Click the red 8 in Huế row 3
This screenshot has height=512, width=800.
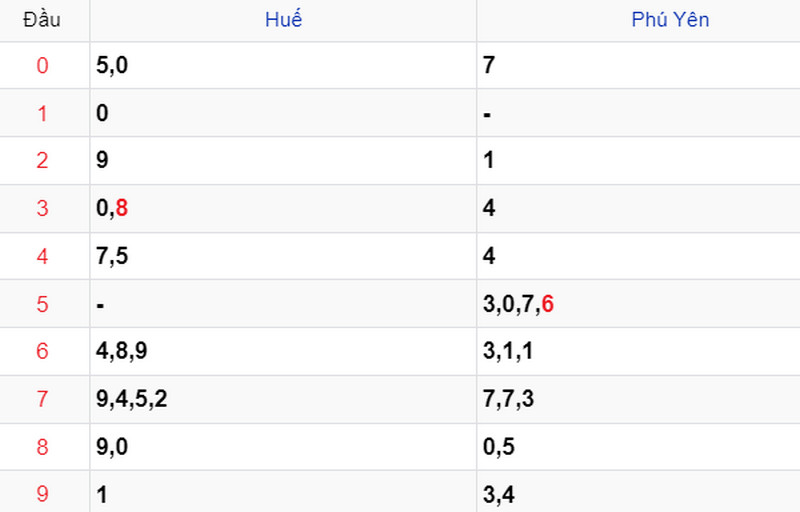point(121,208)
